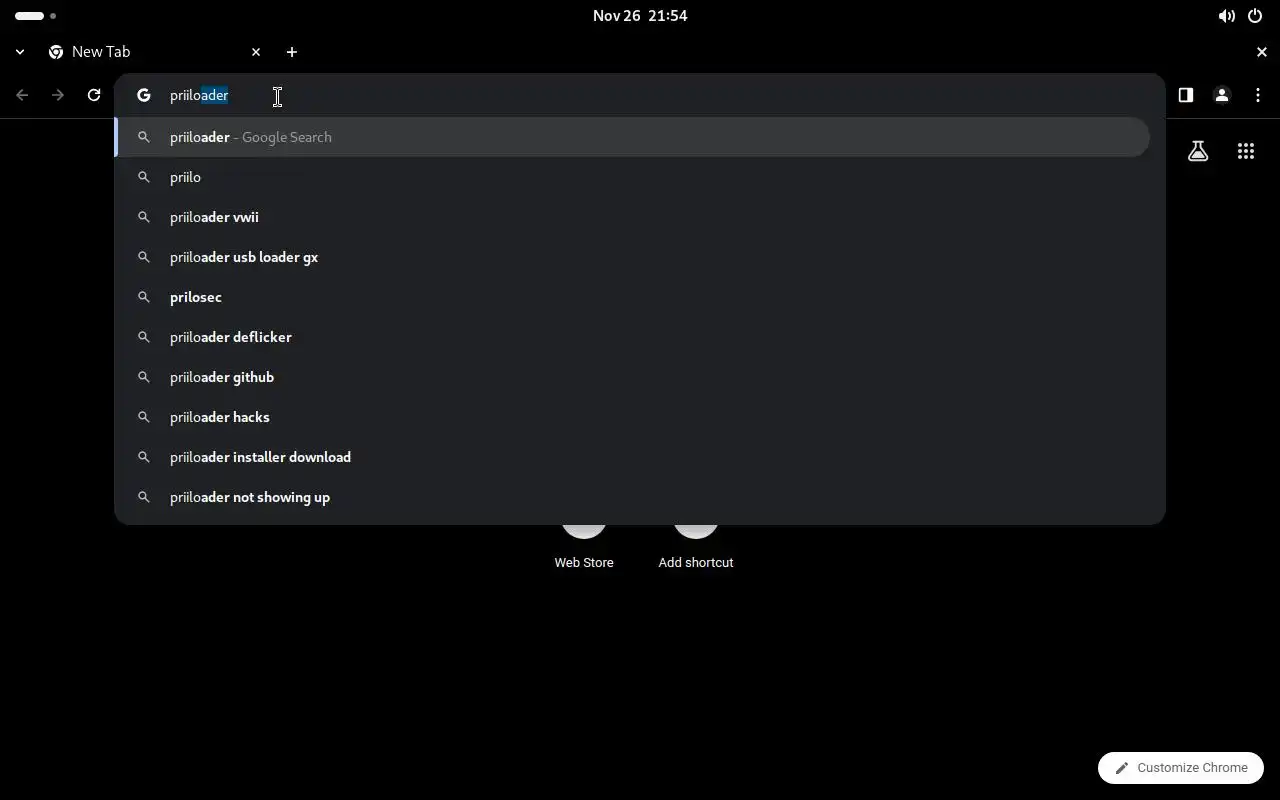Image resolution: width=1280 pixels, height=800 pixels.
Task: Click search icon beside 'priiloader vwii'
Action: point(144,217)
